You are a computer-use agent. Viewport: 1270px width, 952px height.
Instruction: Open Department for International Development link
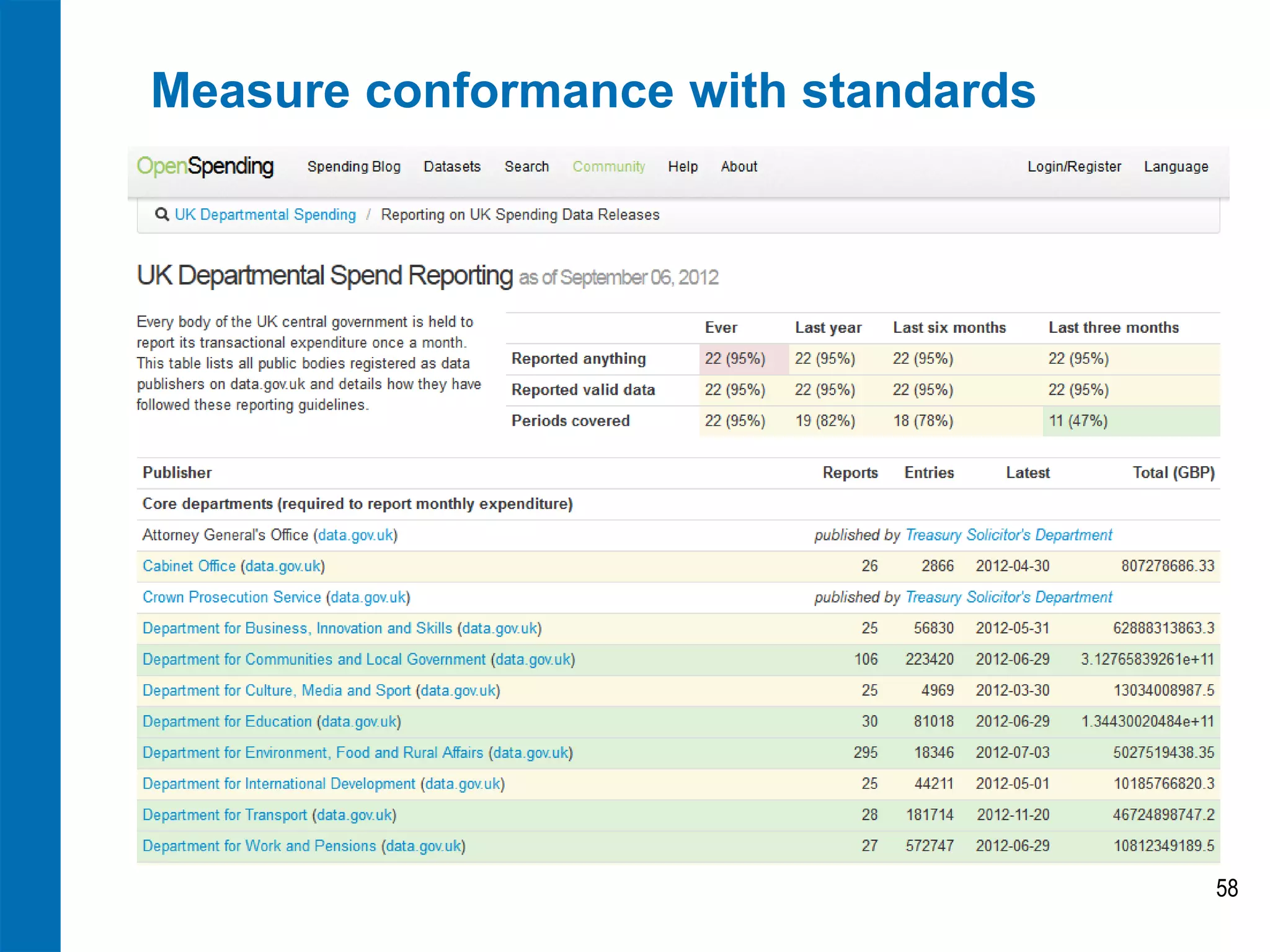(279, 783)
